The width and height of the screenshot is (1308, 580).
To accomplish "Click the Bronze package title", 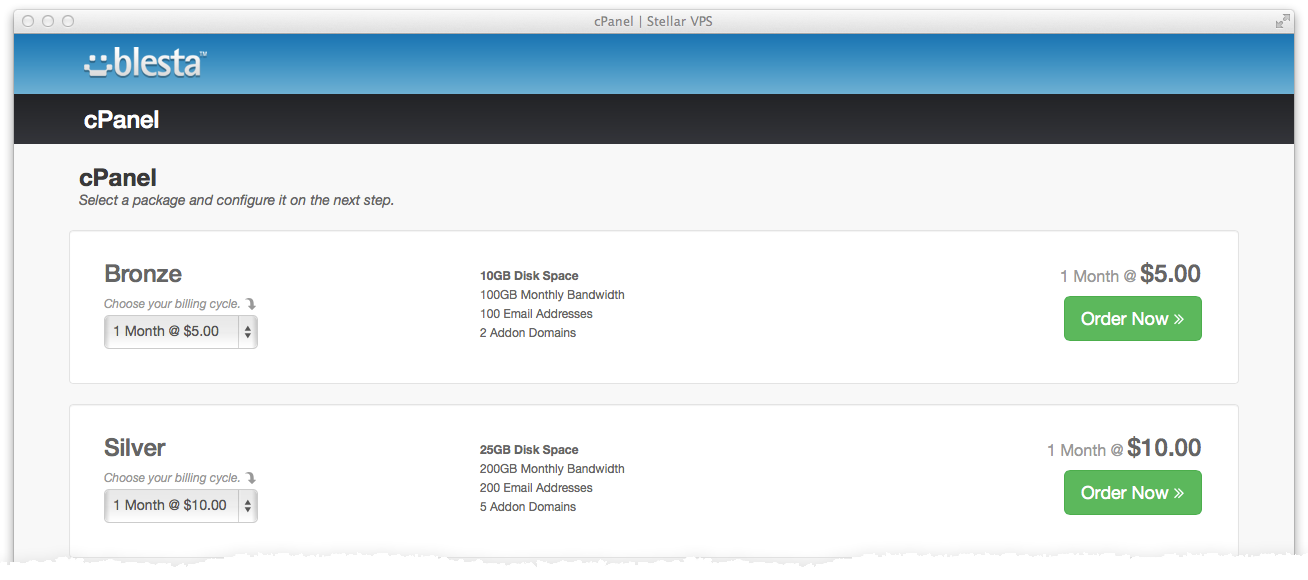I will (x=143, y=274).
